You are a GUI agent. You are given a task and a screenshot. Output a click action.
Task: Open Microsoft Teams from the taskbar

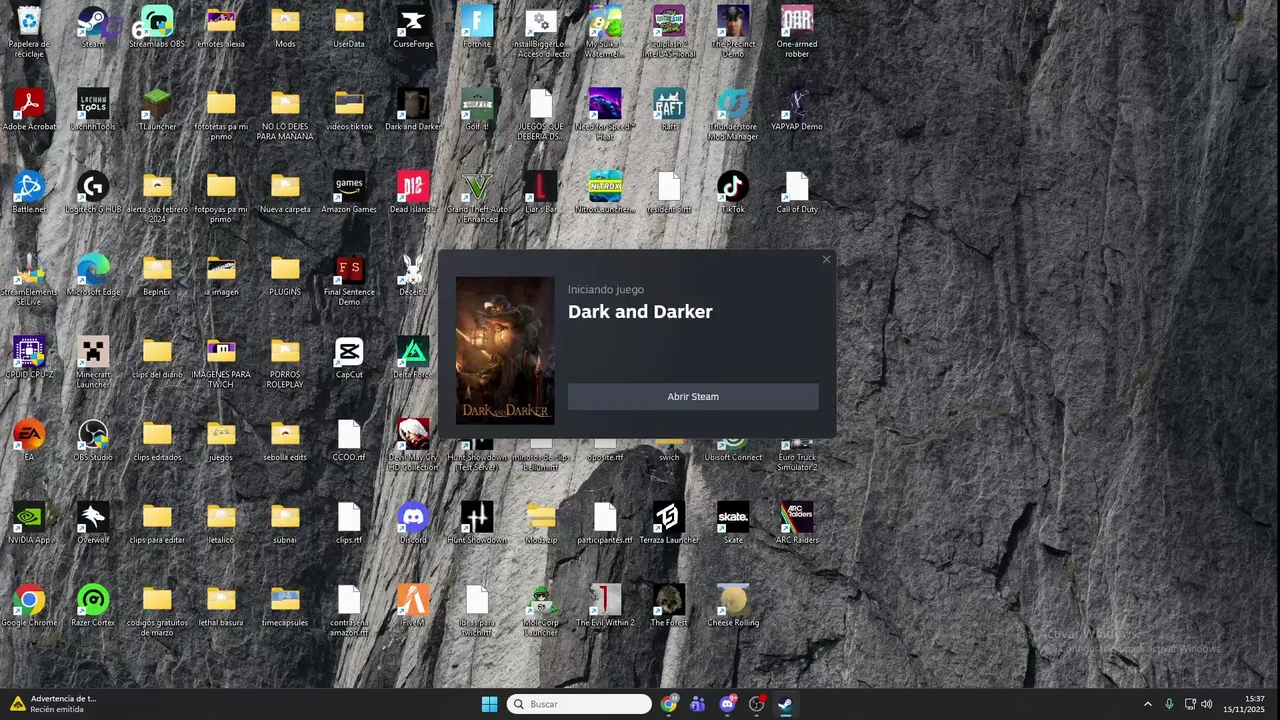tap(698, 704)
